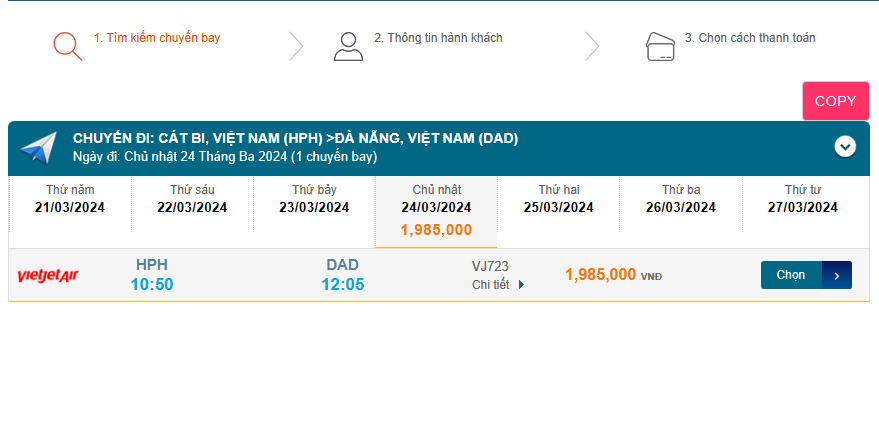
Task: Click the VietJet Air airline logo
Action: click(x=48, y=275)
